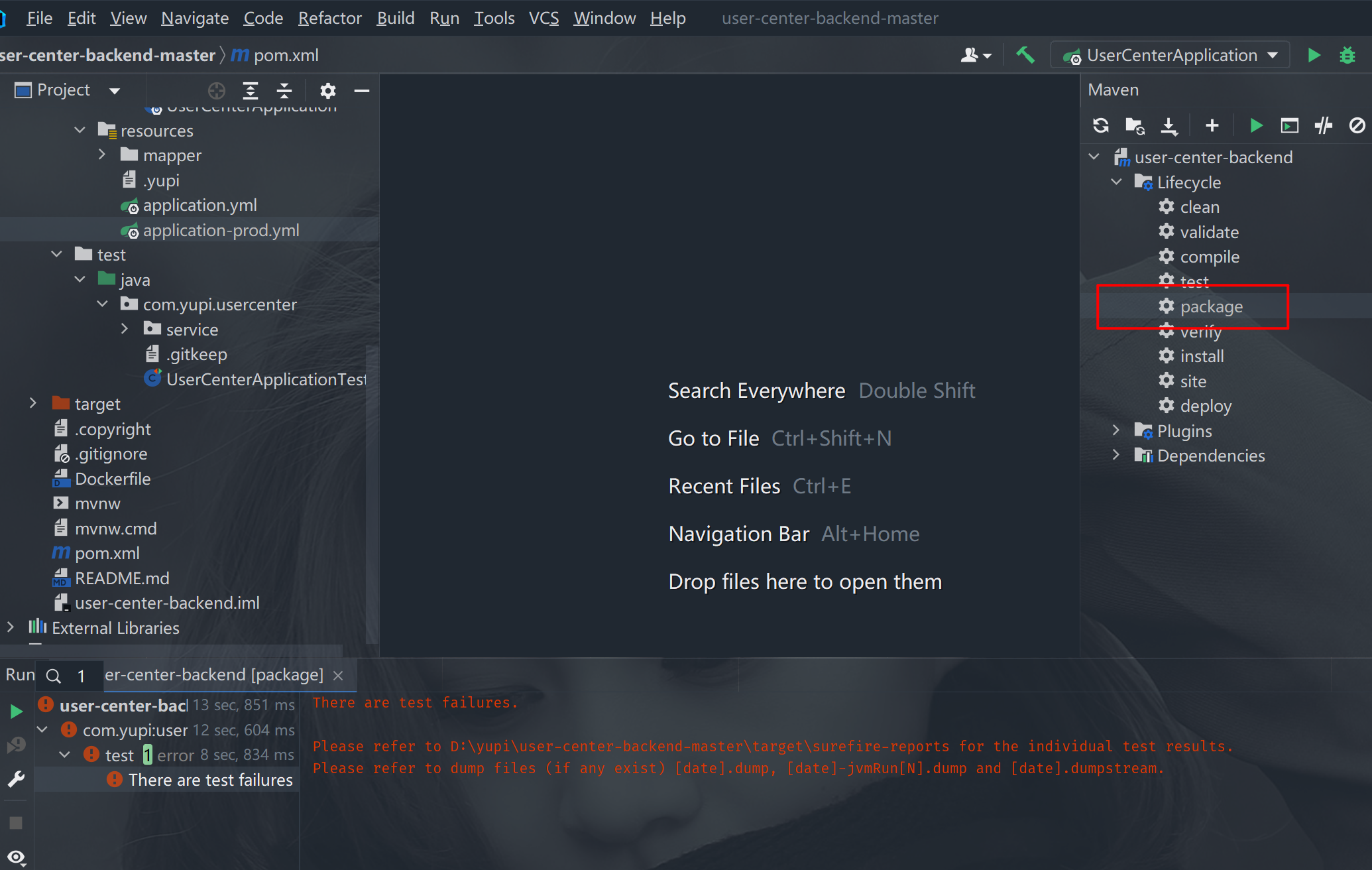Toggle Offline Mode in the Maven toolbar
The height and width of the screenshot is (870, 1372).
pyautogui.click(x=1324, y=125)
